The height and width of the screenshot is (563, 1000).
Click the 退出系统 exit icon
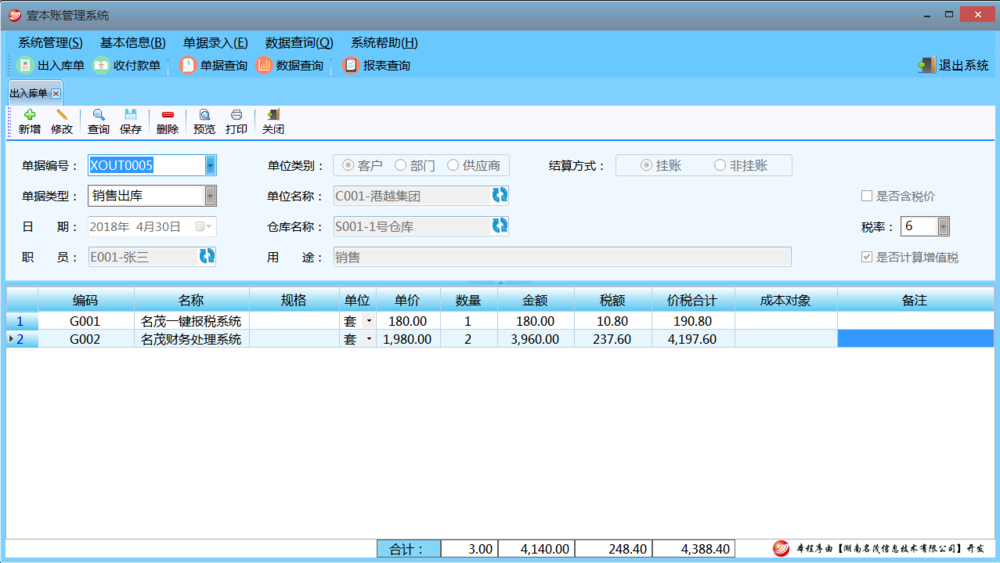tap(927, 65)
